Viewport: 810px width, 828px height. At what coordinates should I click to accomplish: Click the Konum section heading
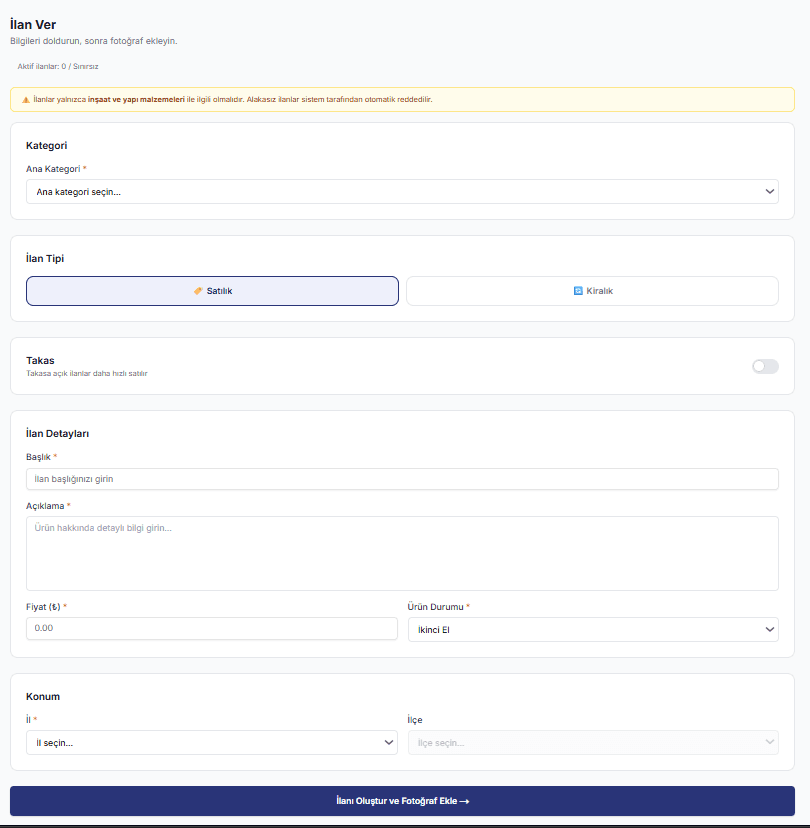(x=43, y=696)
